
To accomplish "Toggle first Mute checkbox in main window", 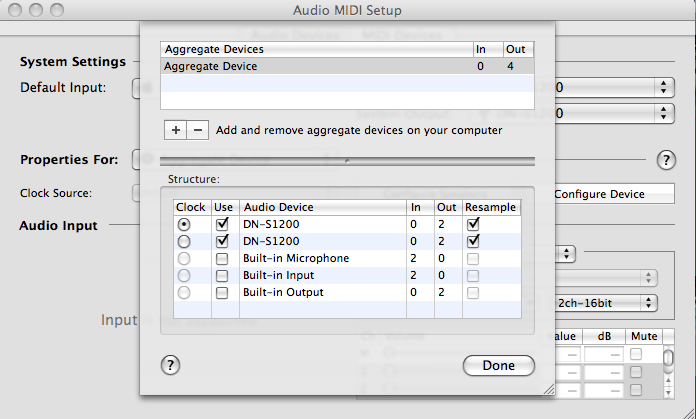I will point(636,354).
